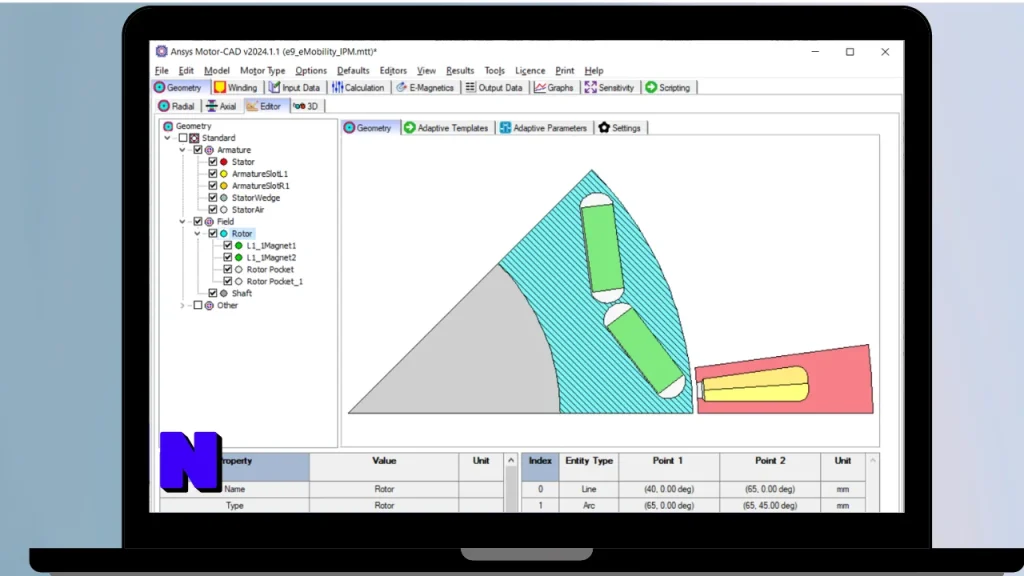Open the View menu
The image size is (1024, 576).
(426, 71)
